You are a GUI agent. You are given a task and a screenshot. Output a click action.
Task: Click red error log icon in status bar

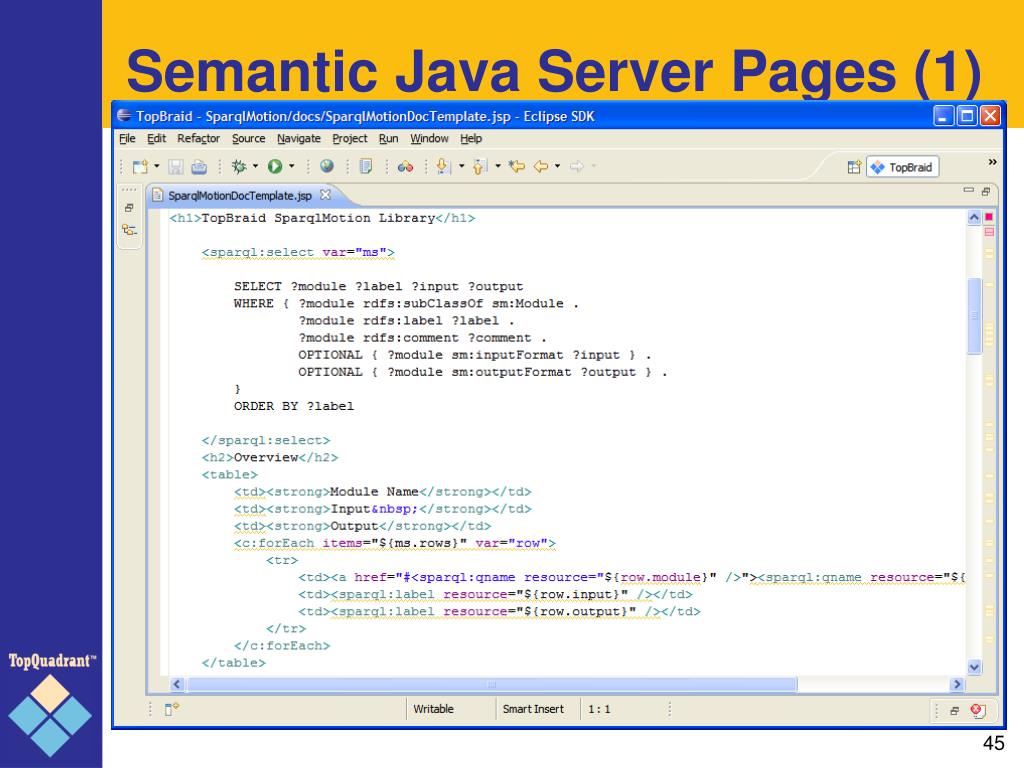click(x=977, y=711)
